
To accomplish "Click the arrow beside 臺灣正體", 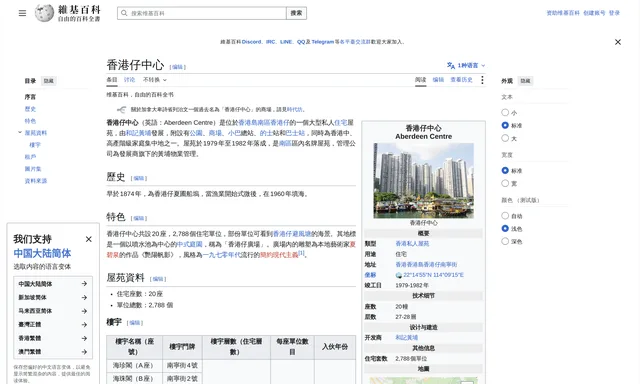I will 84,324.
